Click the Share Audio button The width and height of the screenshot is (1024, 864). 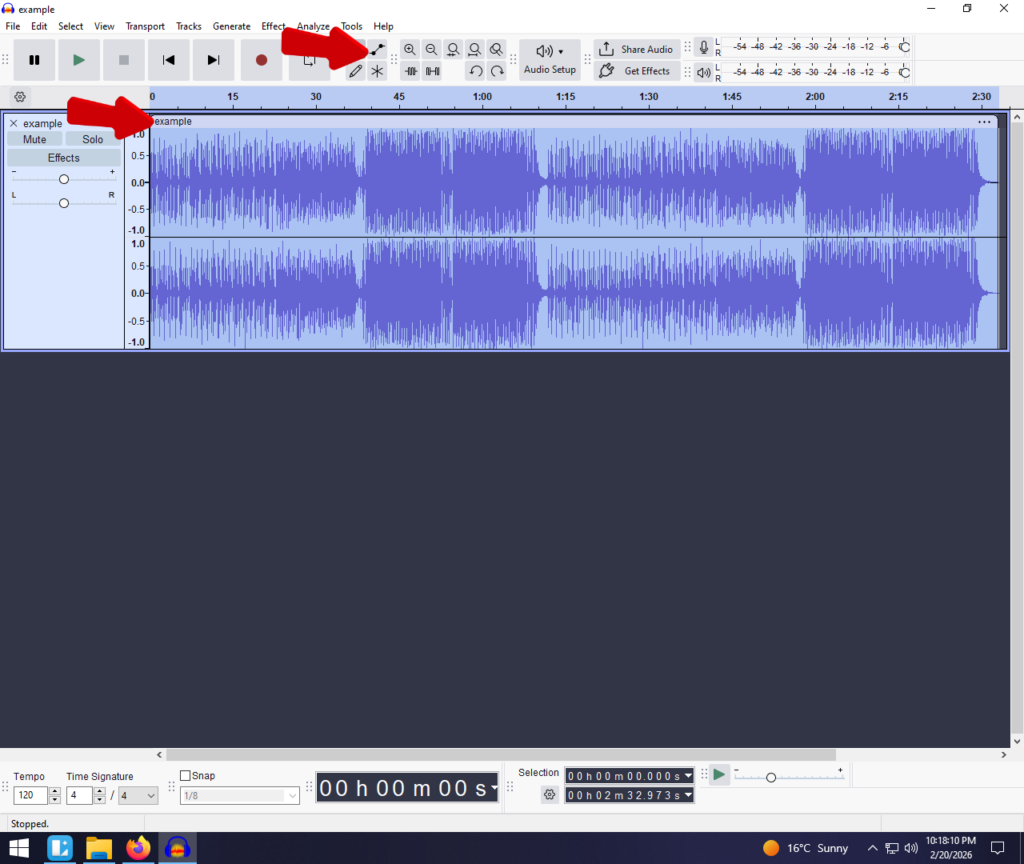[x=637, y=49]
